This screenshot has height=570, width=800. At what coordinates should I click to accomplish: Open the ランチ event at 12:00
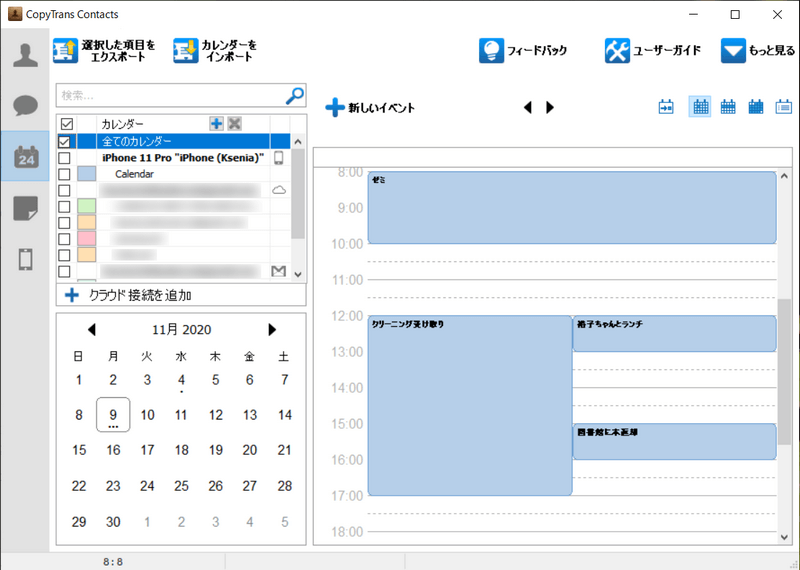pyautogui.click(x=674, y=333)
